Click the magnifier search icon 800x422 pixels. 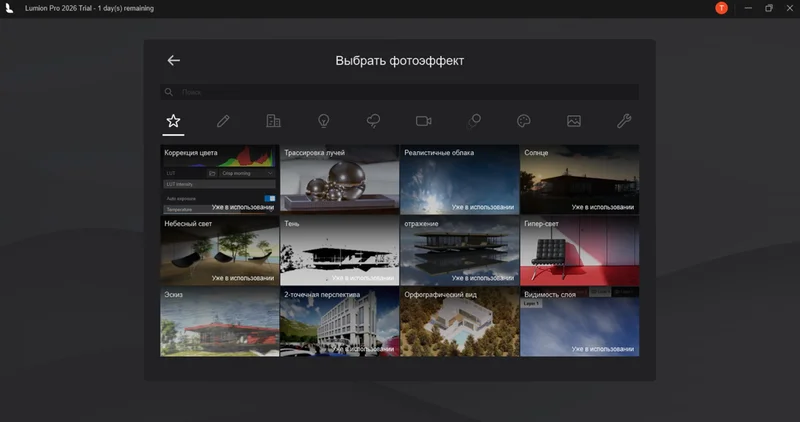coord(169,92)
